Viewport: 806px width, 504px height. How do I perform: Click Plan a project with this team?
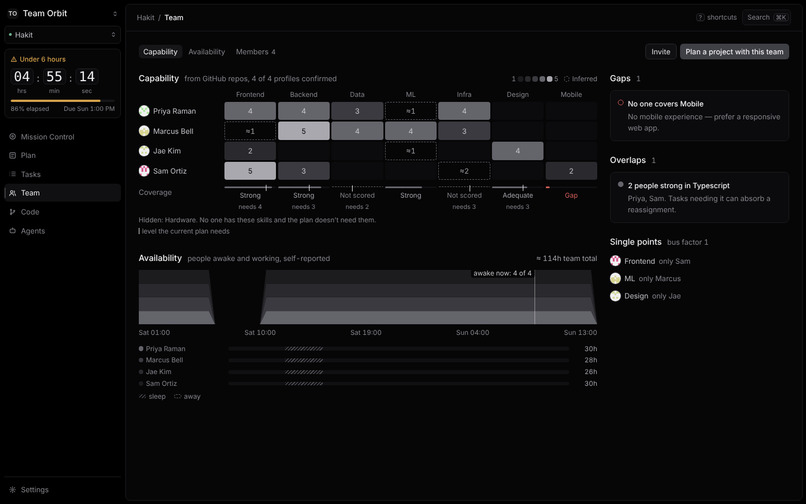[734, 52]
